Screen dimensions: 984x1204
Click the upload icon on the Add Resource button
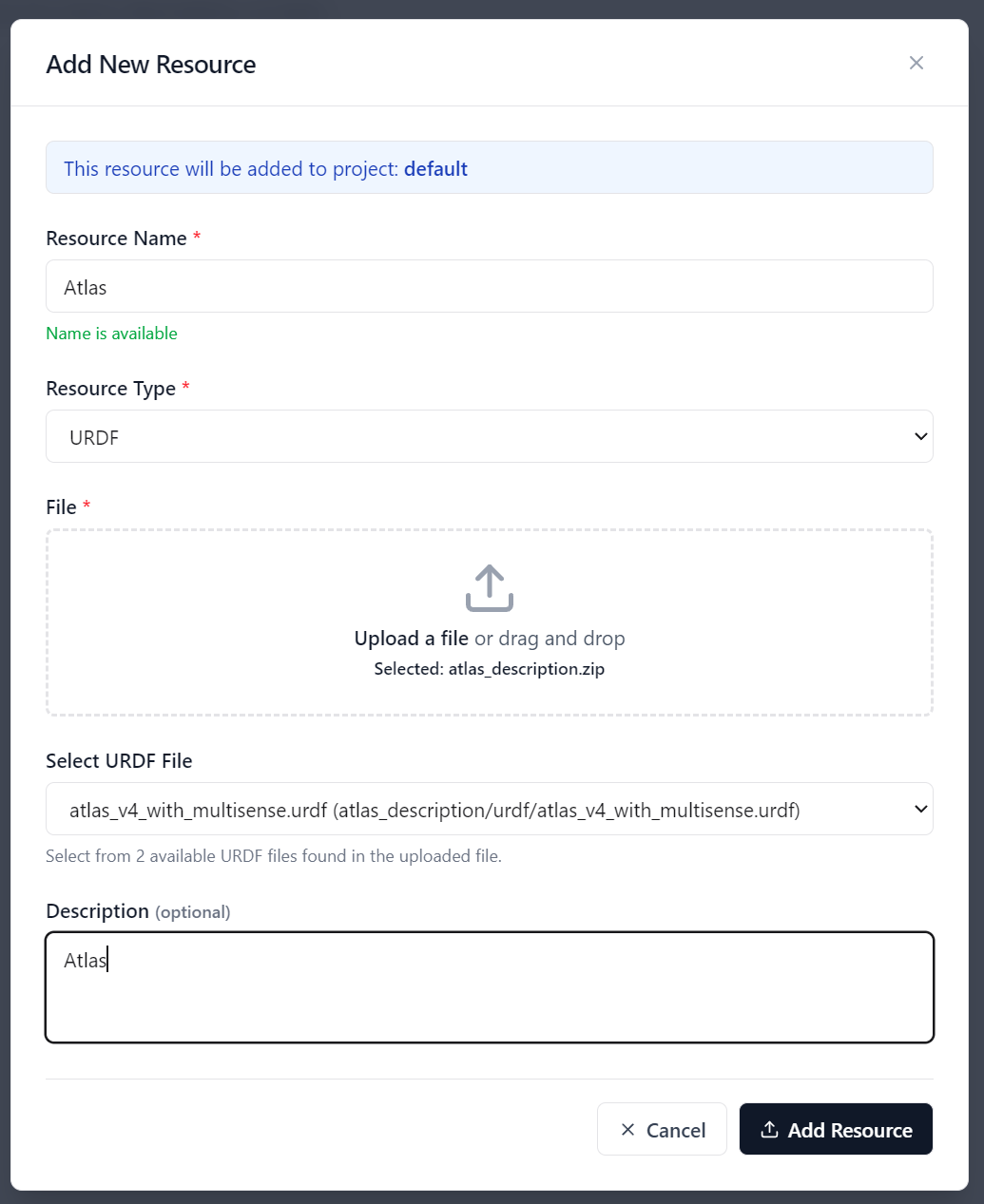tap(770, 1129)
